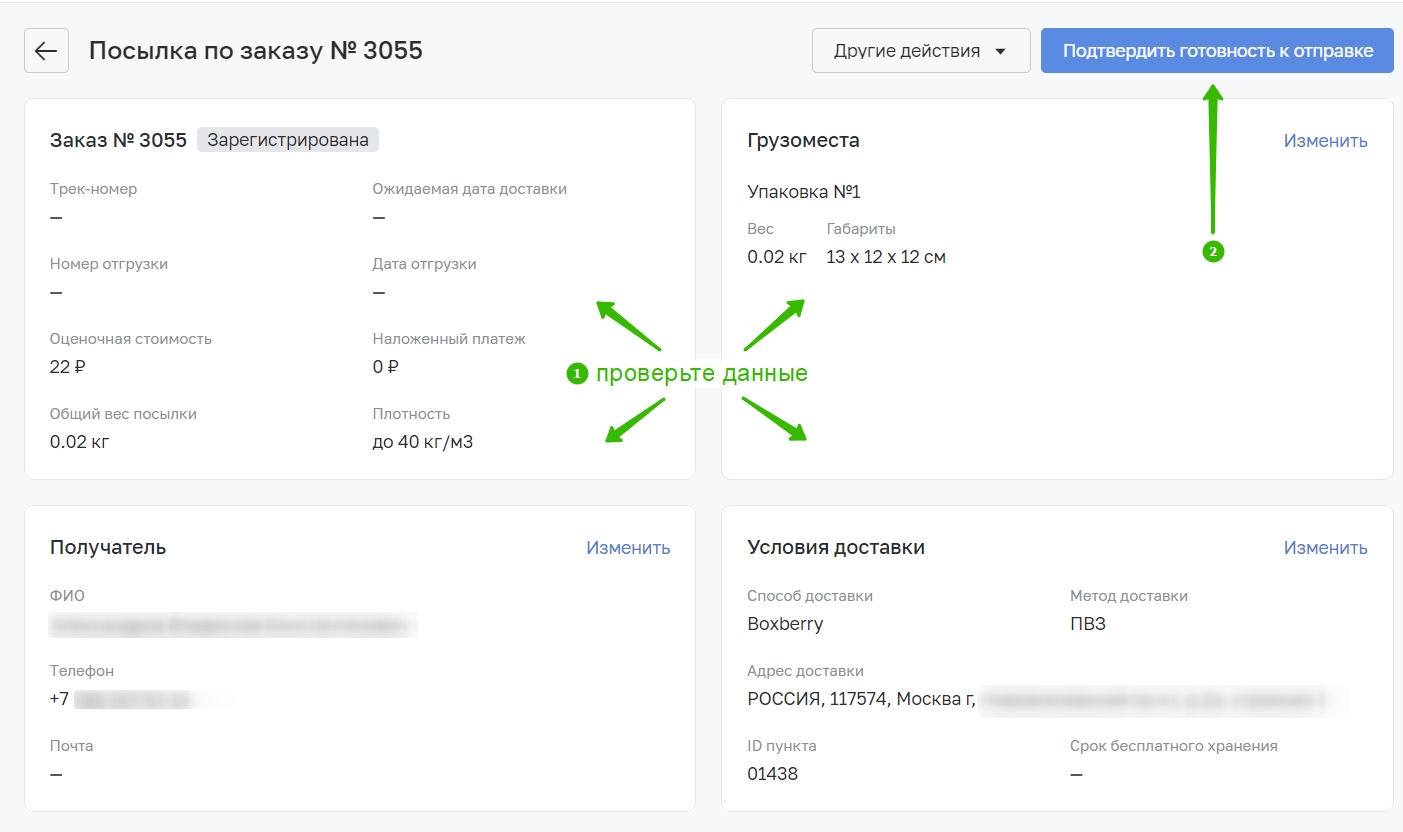
Task: Open the 'Другие действия' dropdown
Action: pos(921,51)
